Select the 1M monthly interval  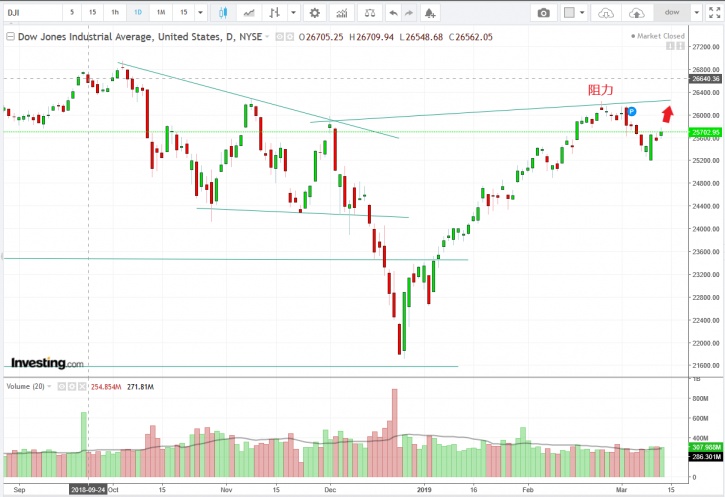pyautogui.click(x=161, y=13)
